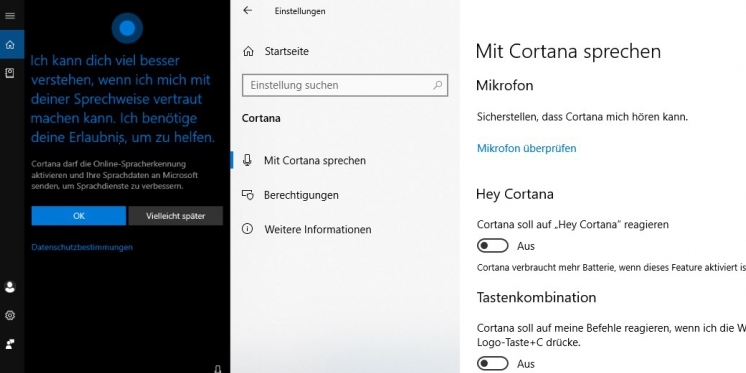This screenshot has height=373, width=746.
Task: Click the Cortana battery usage note
Action: point(611,267)
